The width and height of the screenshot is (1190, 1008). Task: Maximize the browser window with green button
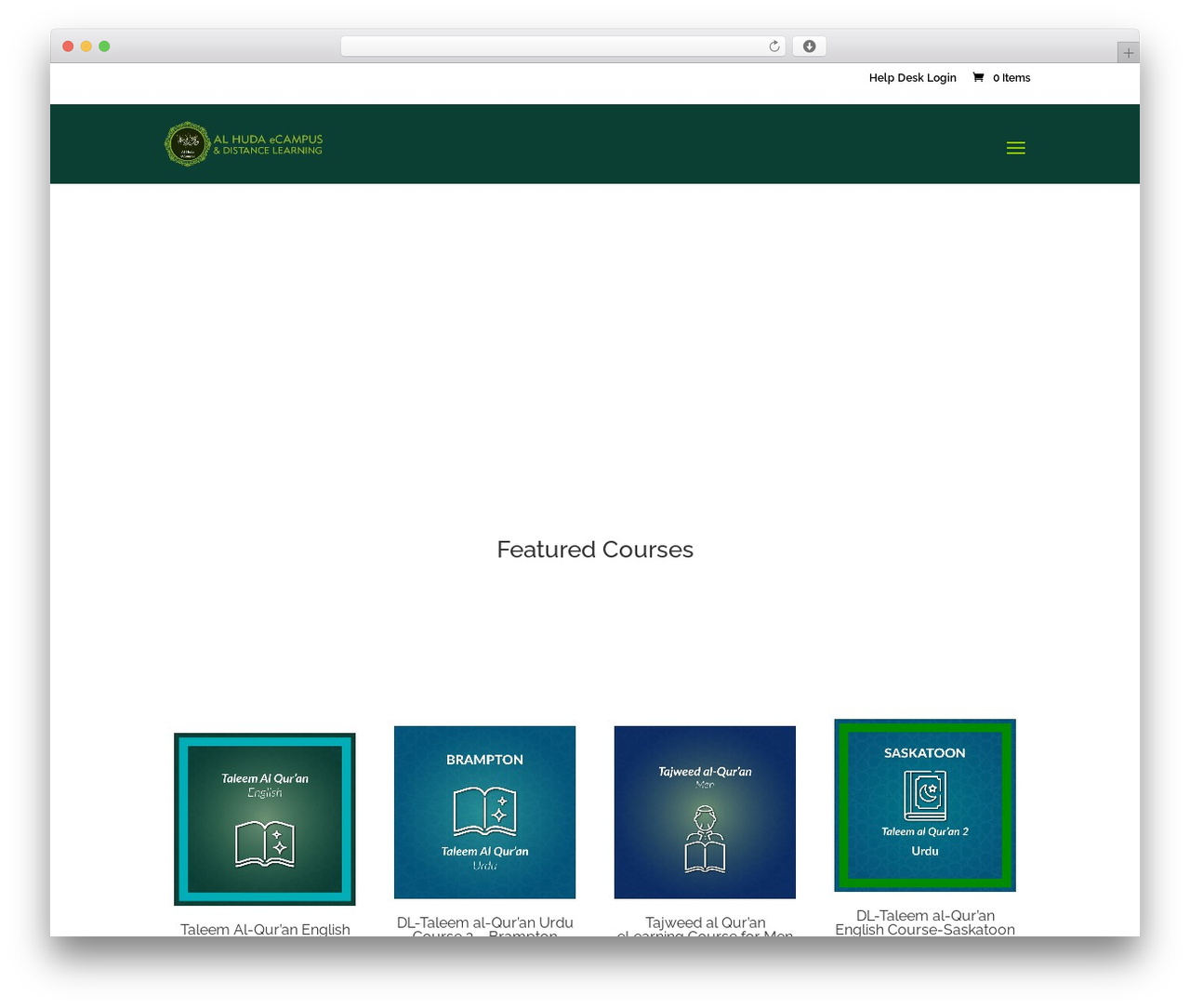click(x=104, y=46)
